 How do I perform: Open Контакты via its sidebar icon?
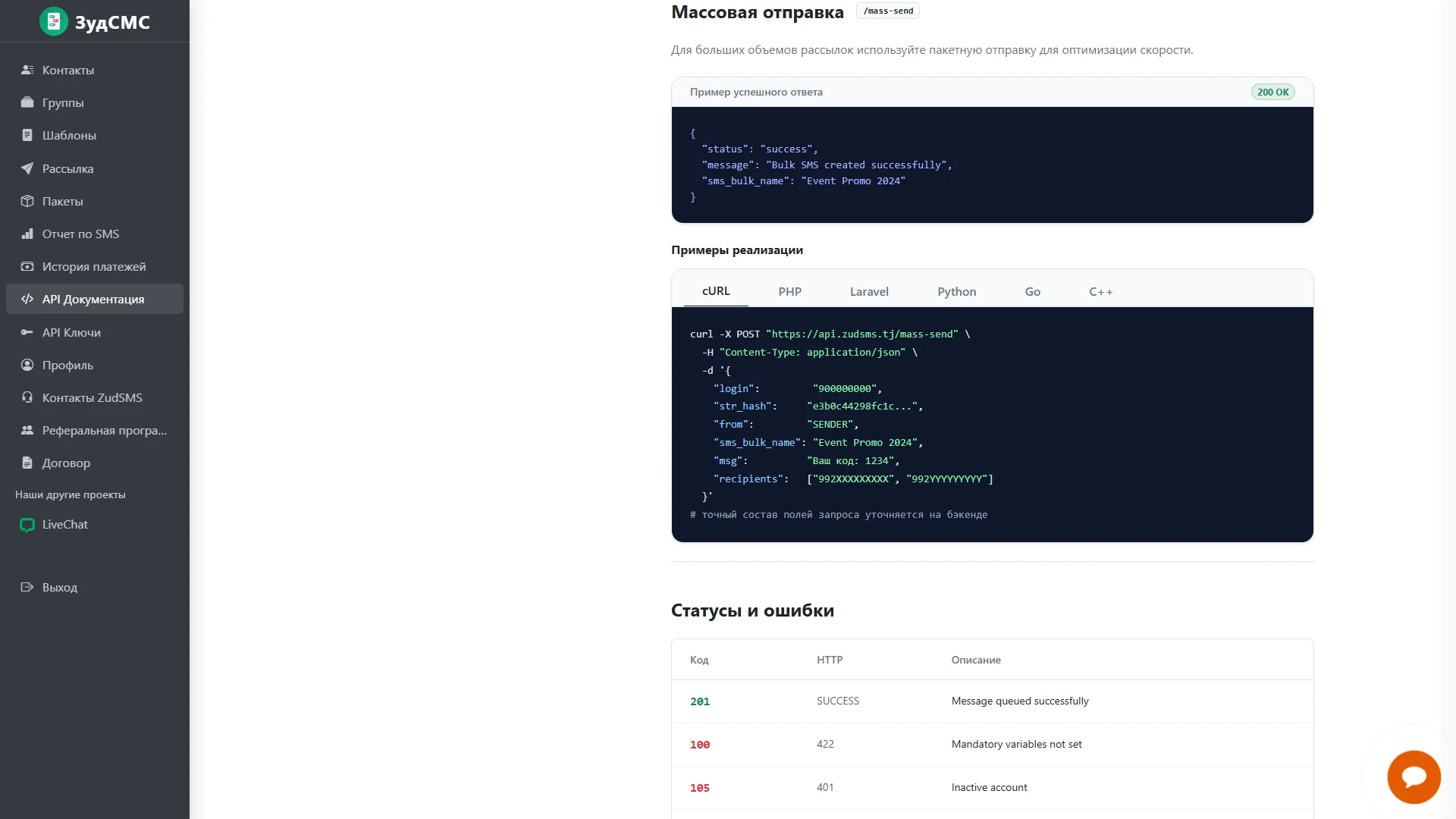(27, 70)
